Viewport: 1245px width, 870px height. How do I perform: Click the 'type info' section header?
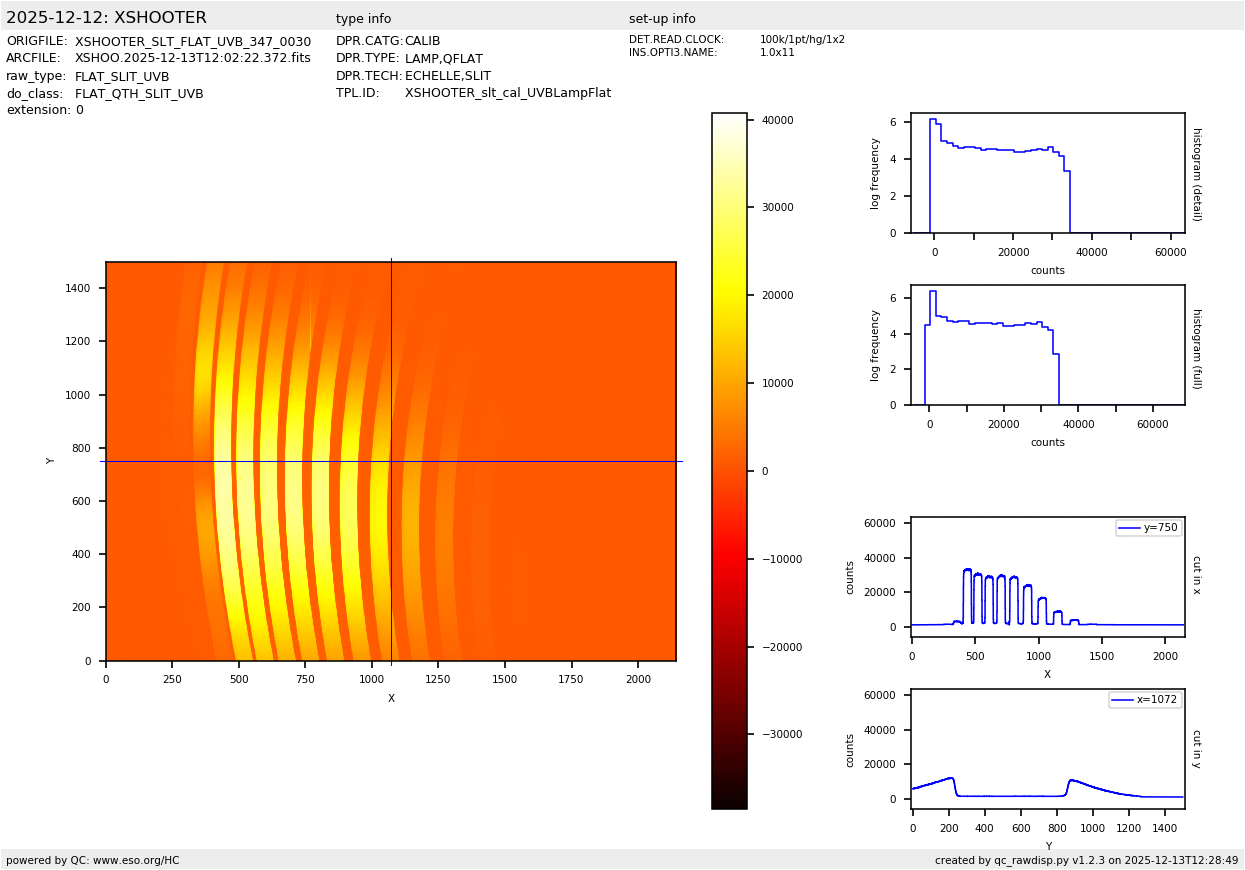point(363,19)
